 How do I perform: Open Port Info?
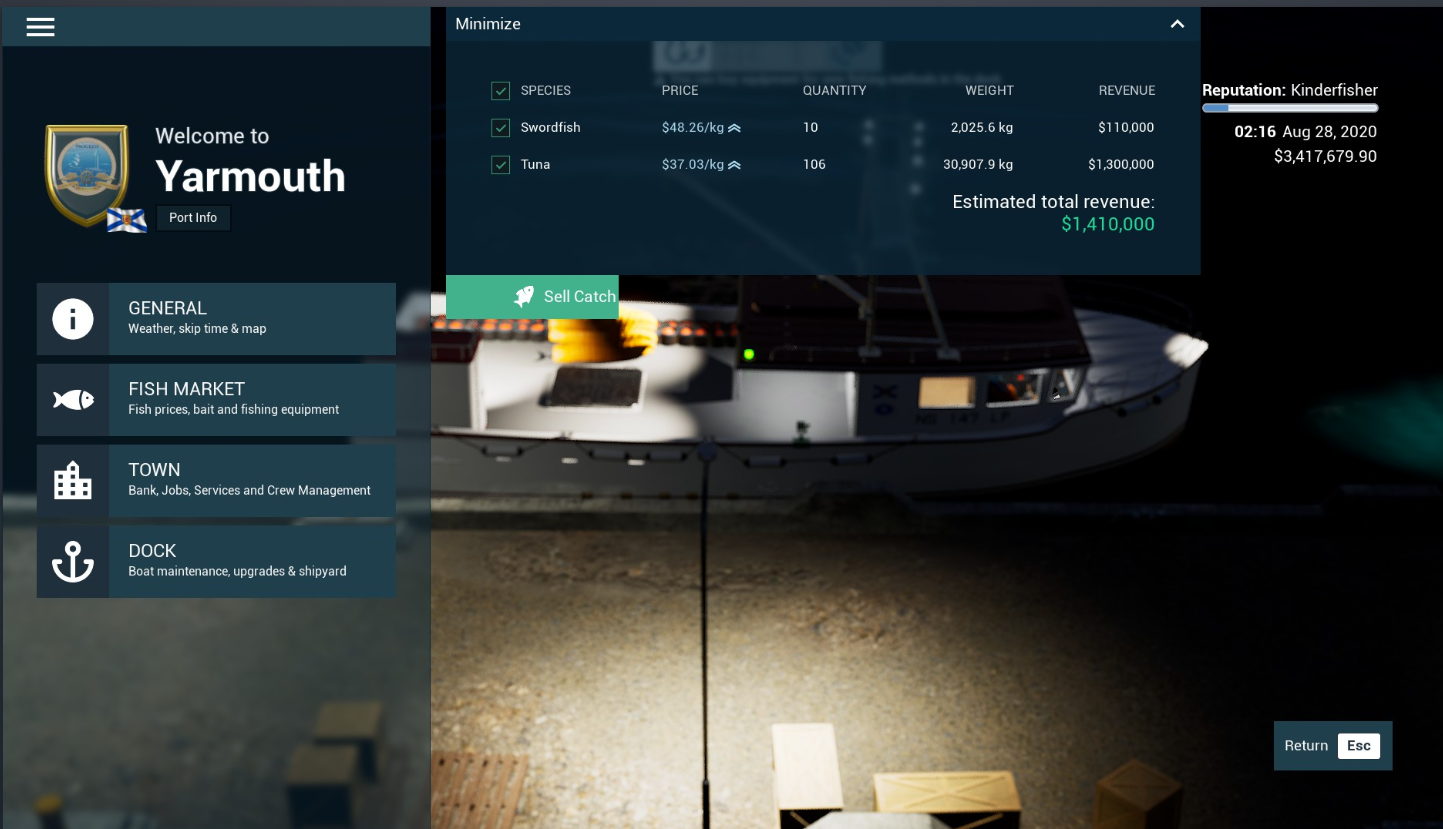193,218
